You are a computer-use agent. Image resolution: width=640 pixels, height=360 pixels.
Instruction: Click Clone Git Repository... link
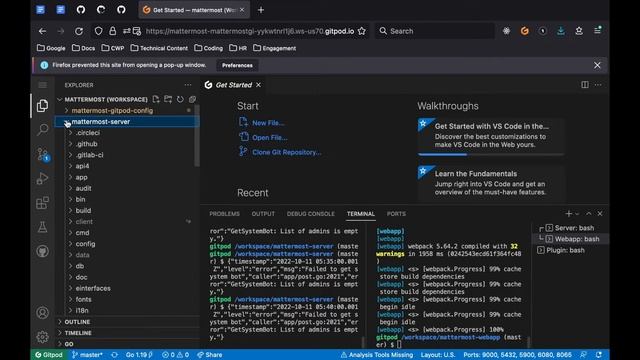tap(287, 152)
